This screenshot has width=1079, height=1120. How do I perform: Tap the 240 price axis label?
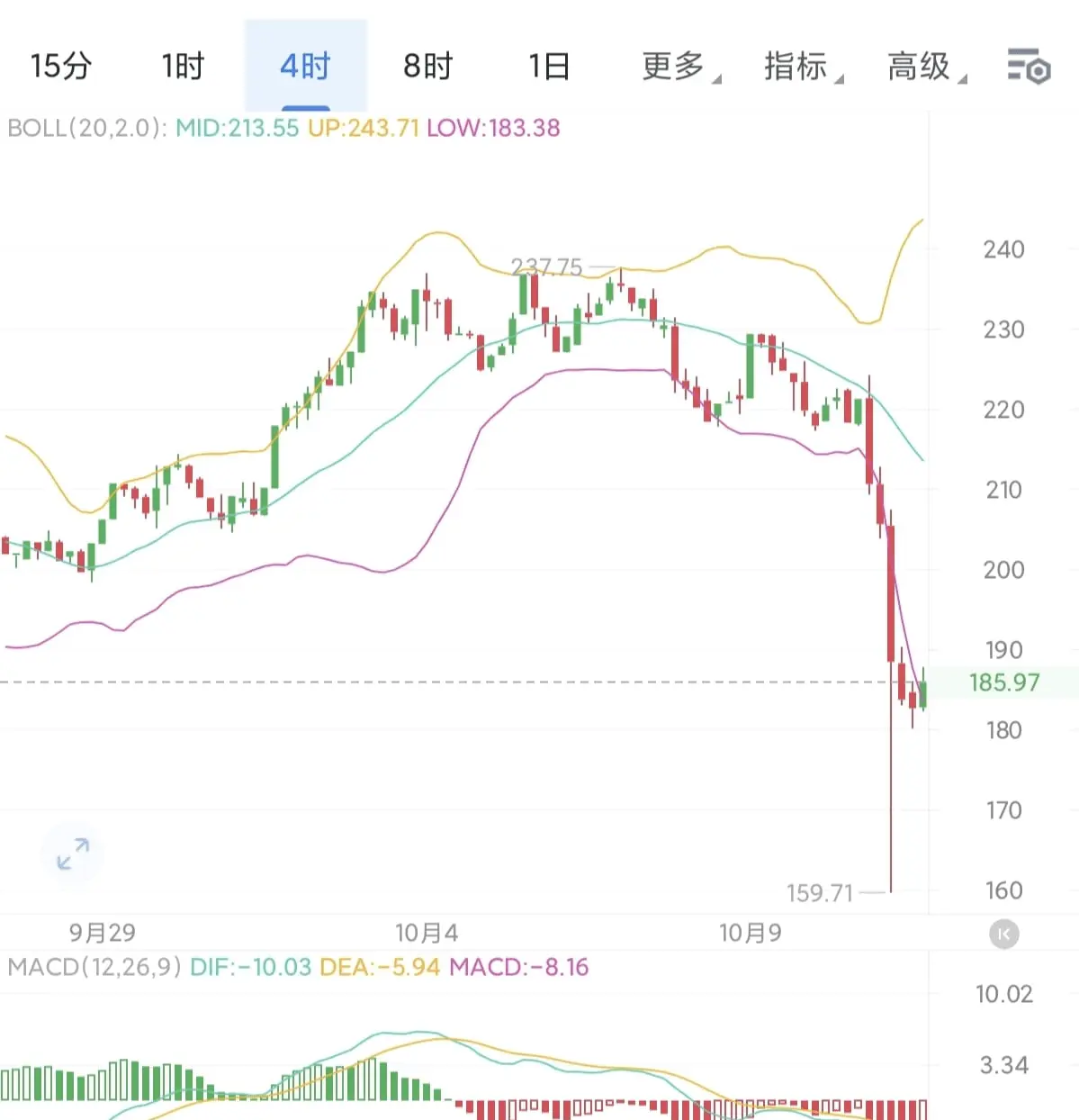coord(1003,249)
